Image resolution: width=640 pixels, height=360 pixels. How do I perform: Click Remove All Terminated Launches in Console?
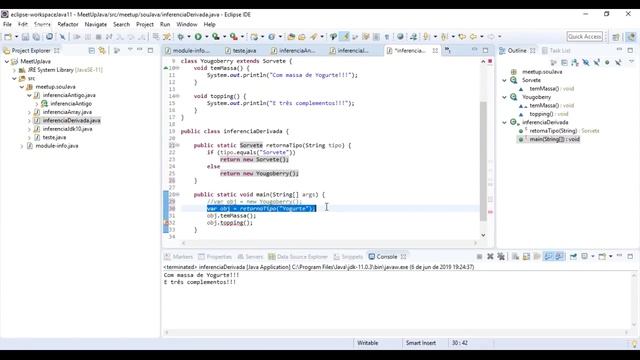click(x=501, y=256)
